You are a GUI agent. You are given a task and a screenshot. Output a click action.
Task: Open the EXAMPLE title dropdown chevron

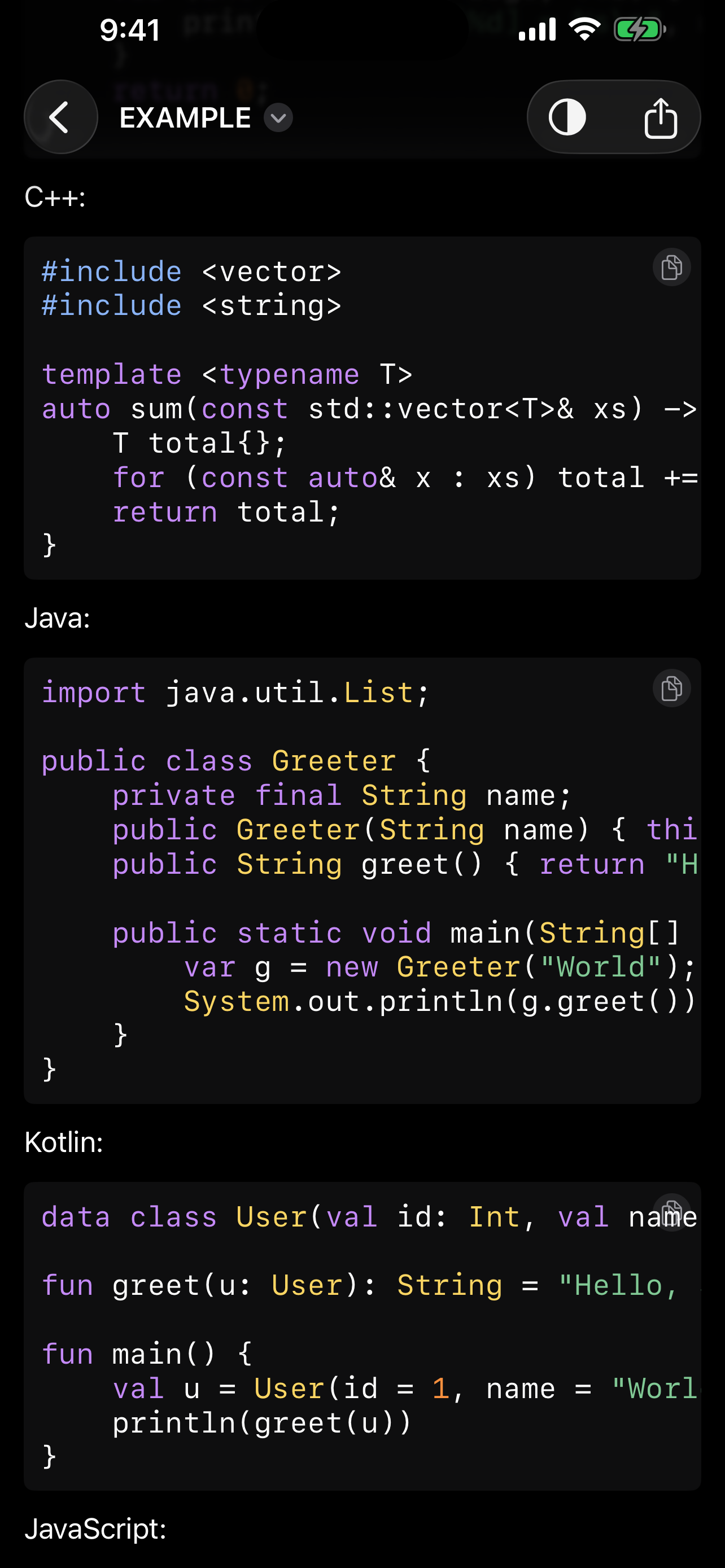(278, 117)
